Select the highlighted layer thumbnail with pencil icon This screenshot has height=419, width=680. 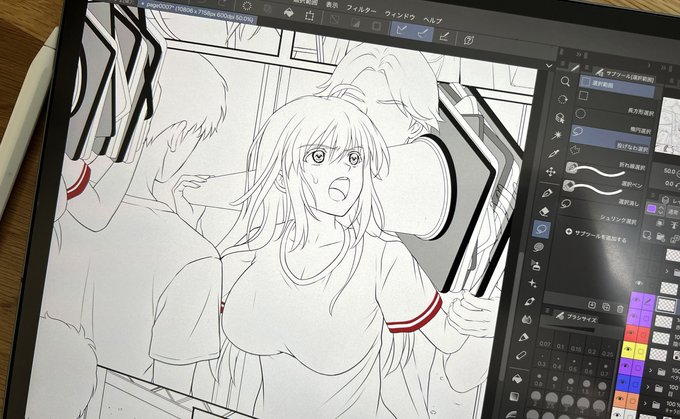[666, 304]
